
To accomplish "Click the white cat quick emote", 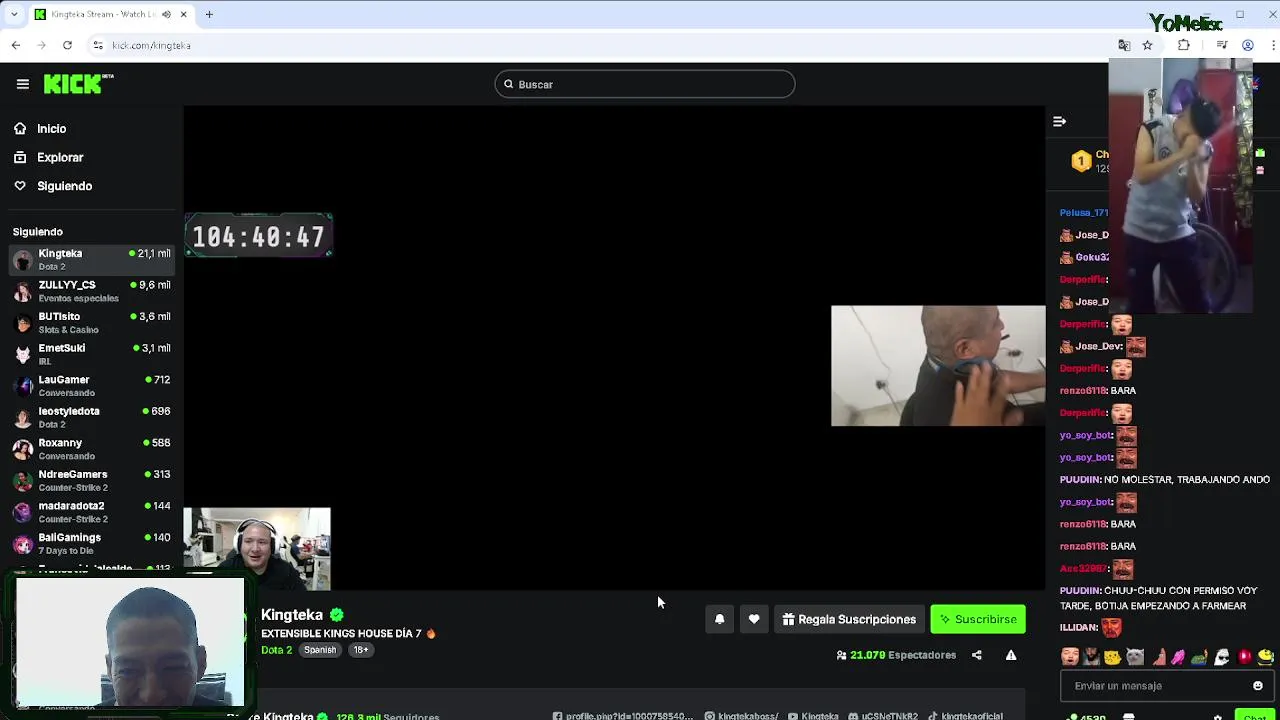I will coord(1135,657).
